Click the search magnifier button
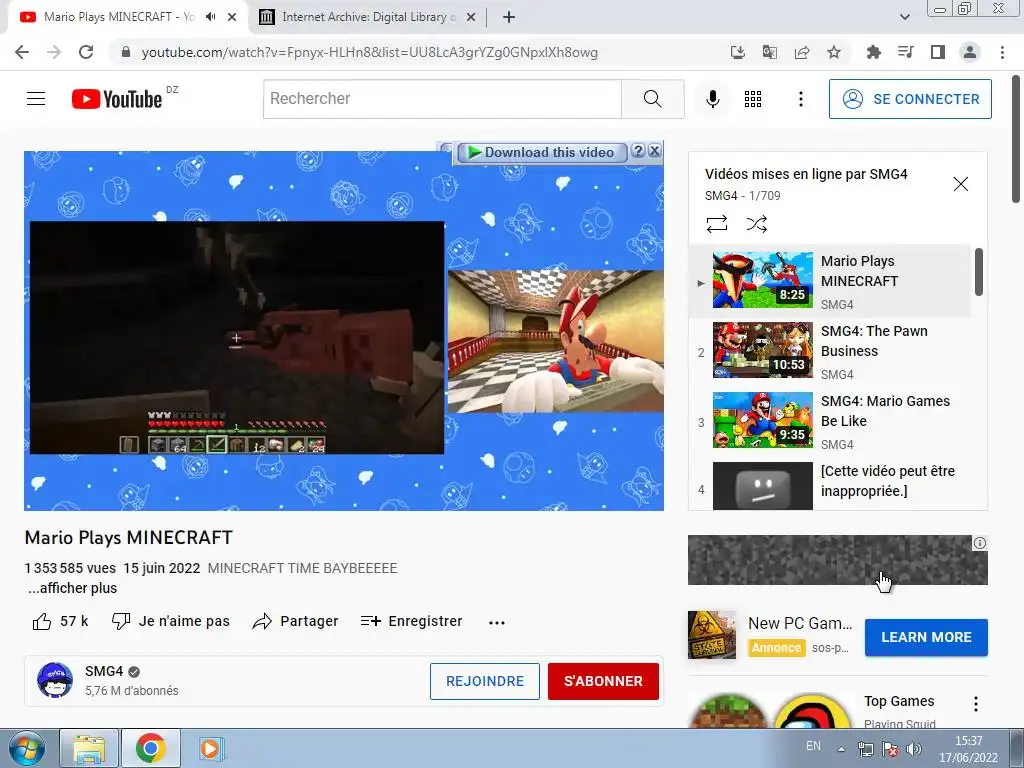 coord(652,99)
